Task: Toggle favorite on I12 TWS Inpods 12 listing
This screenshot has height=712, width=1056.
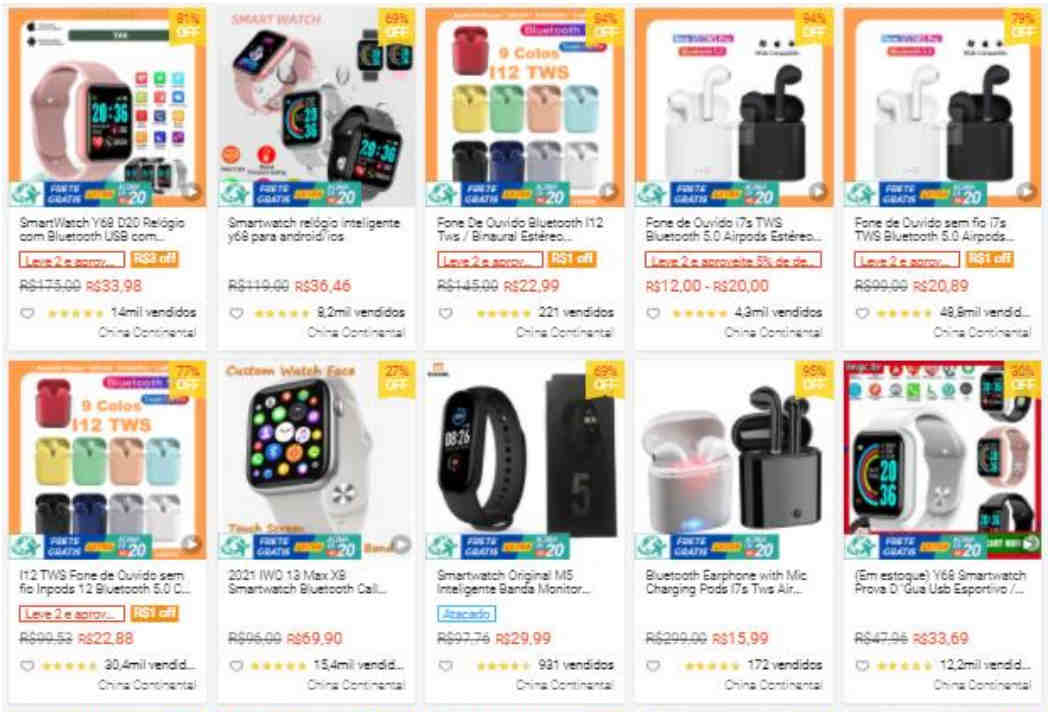Action: point(27,666)
